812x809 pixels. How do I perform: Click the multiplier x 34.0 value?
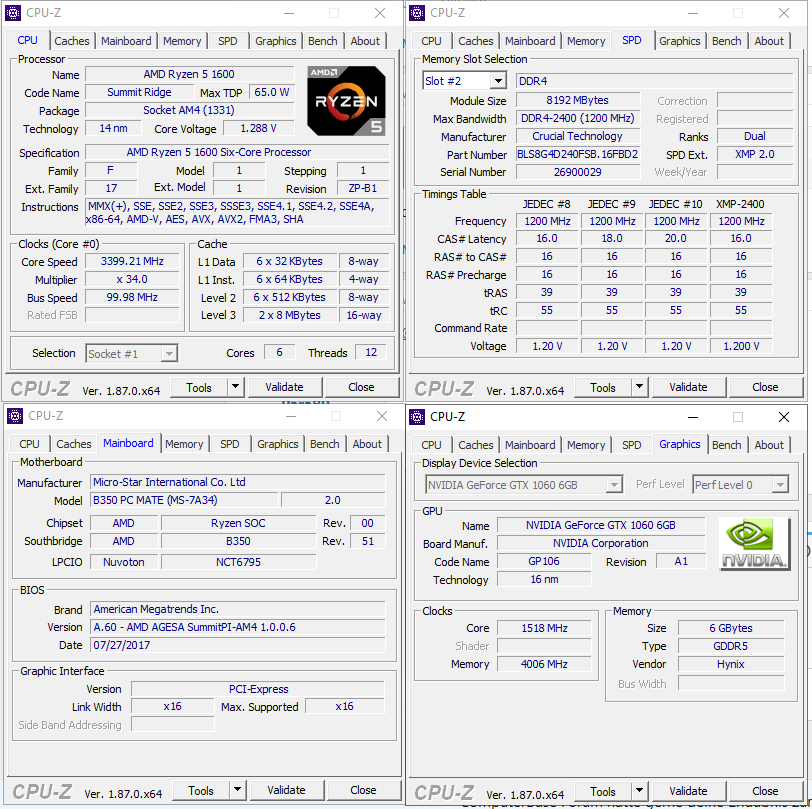point(133,279)
